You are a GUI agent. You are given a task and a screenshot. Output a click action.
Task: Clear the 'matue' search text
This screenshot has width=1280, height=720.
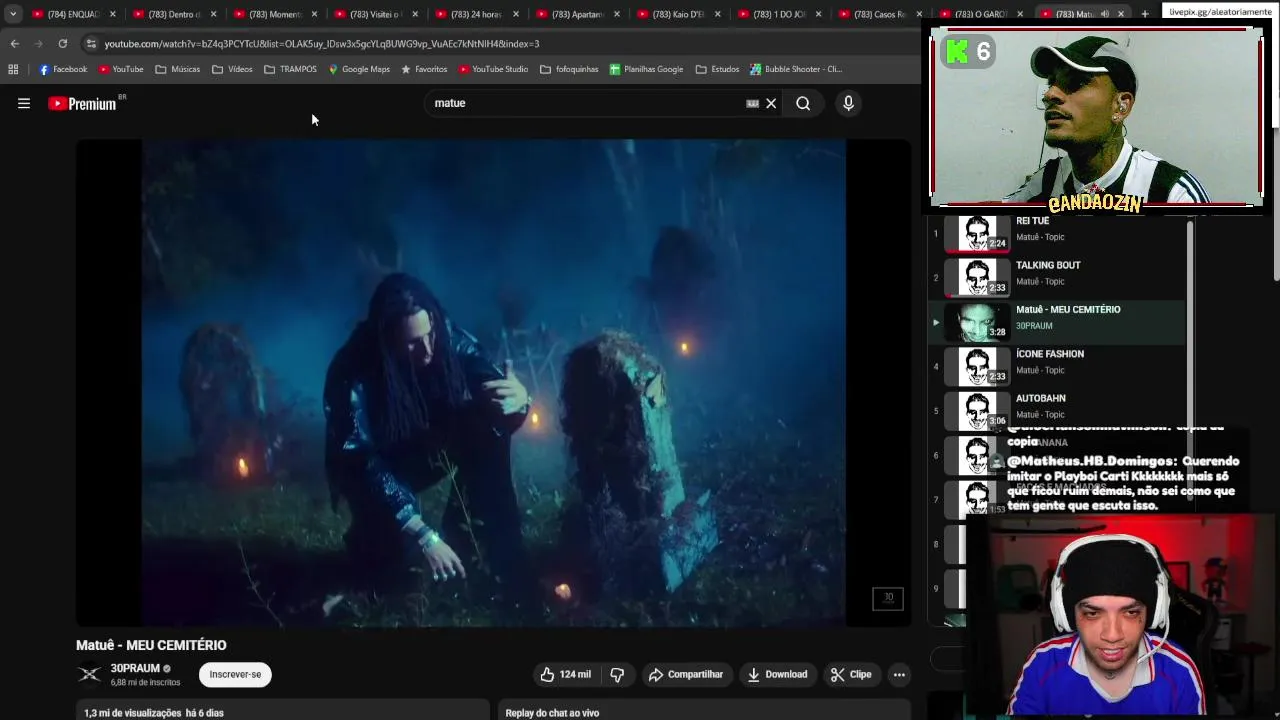click(771, 103)
